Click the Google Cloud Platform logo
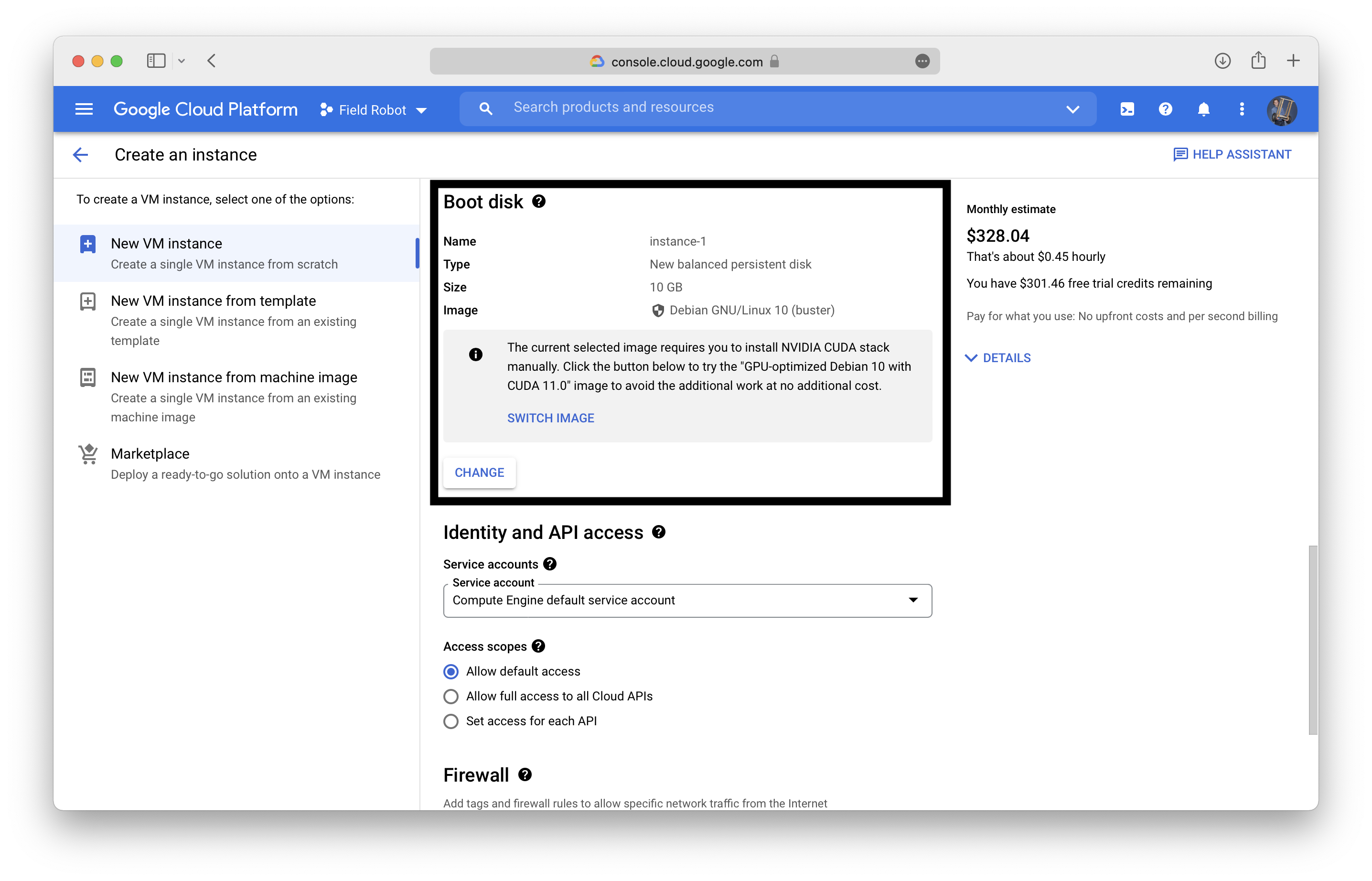Viewport: 1372px width, 881px height. pyautogui.click(x=205, y=109)
